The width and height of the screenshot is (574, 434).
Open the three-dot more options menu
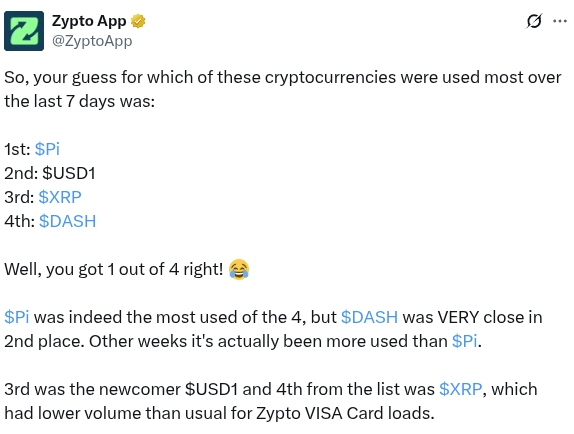click(560, 21)
